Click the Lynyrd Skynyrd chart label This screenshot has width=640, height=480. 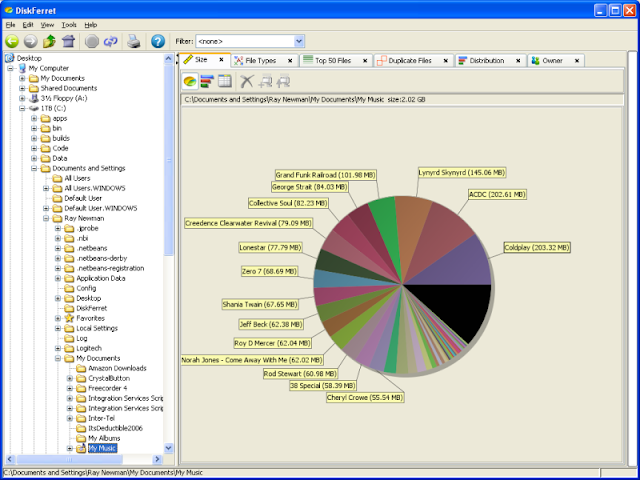[462, 172]
